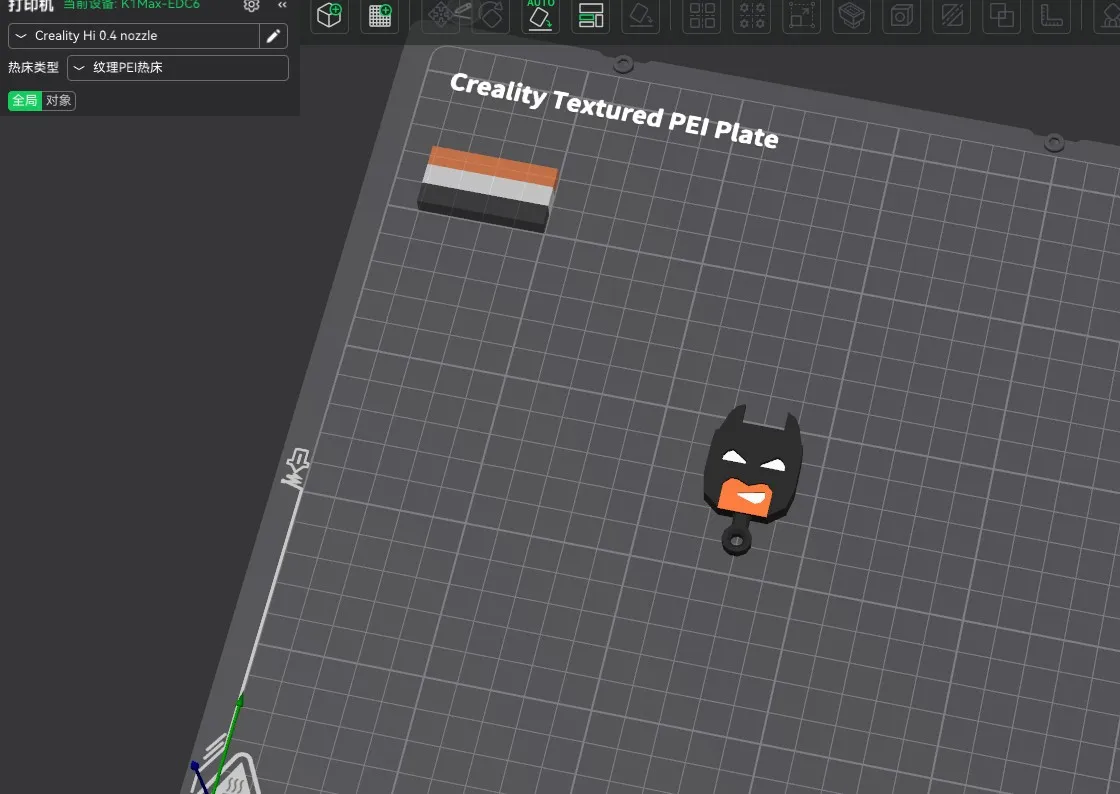1120x794 pixels.
Task: Click the cube with circle icon
Action: point(902,15)
